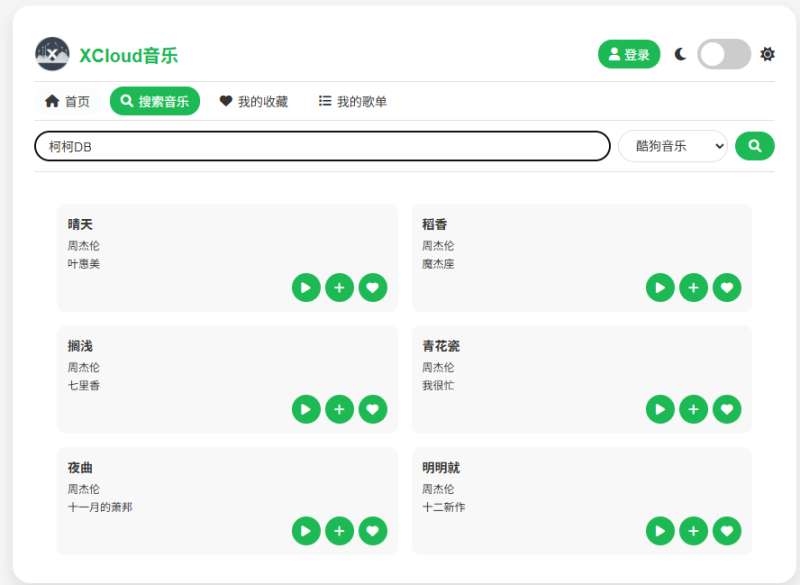Open the 我的收藏 tab
800x585 pixels.
[254, 101]
